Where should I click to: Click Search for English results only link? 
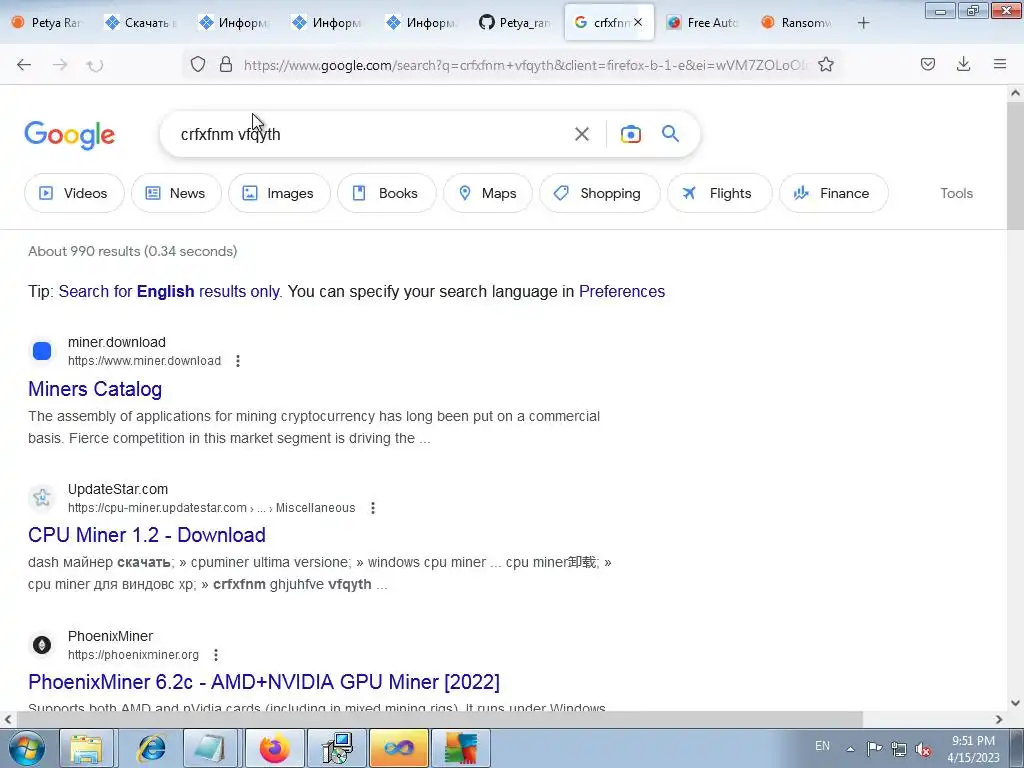pyautogui.click(x=169, y=291)
